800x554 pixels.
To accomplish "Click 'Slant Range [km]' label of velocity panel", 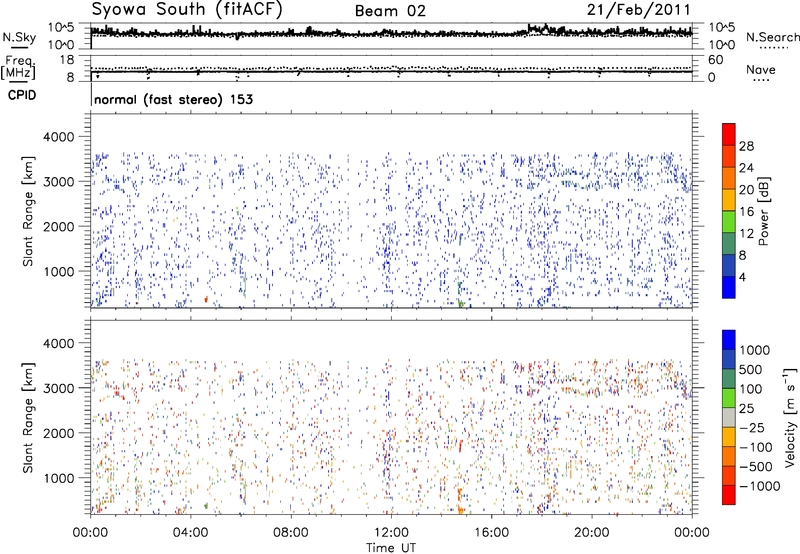I will coord(28,418).
